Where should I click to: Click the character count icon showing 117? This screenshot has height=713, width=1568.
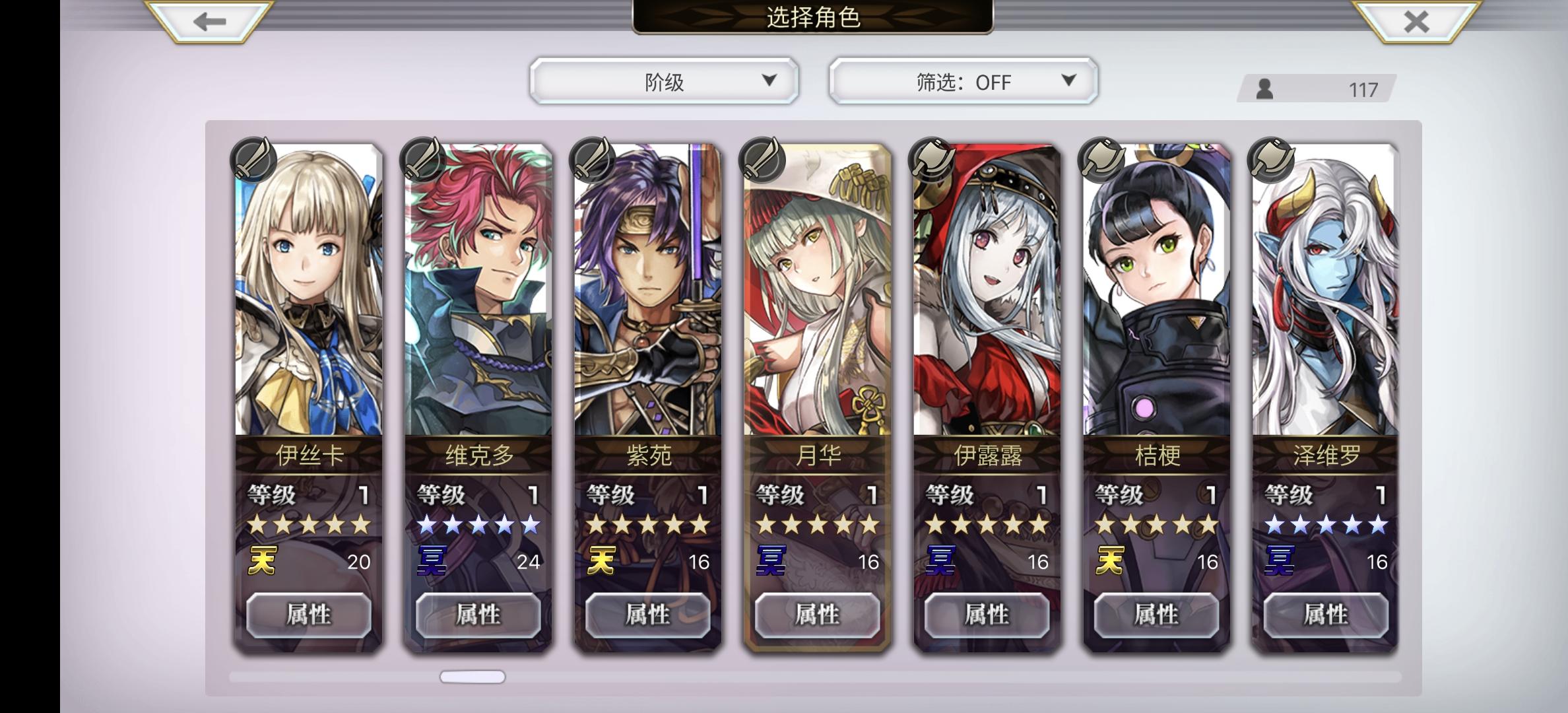(x=1264, y=88)
